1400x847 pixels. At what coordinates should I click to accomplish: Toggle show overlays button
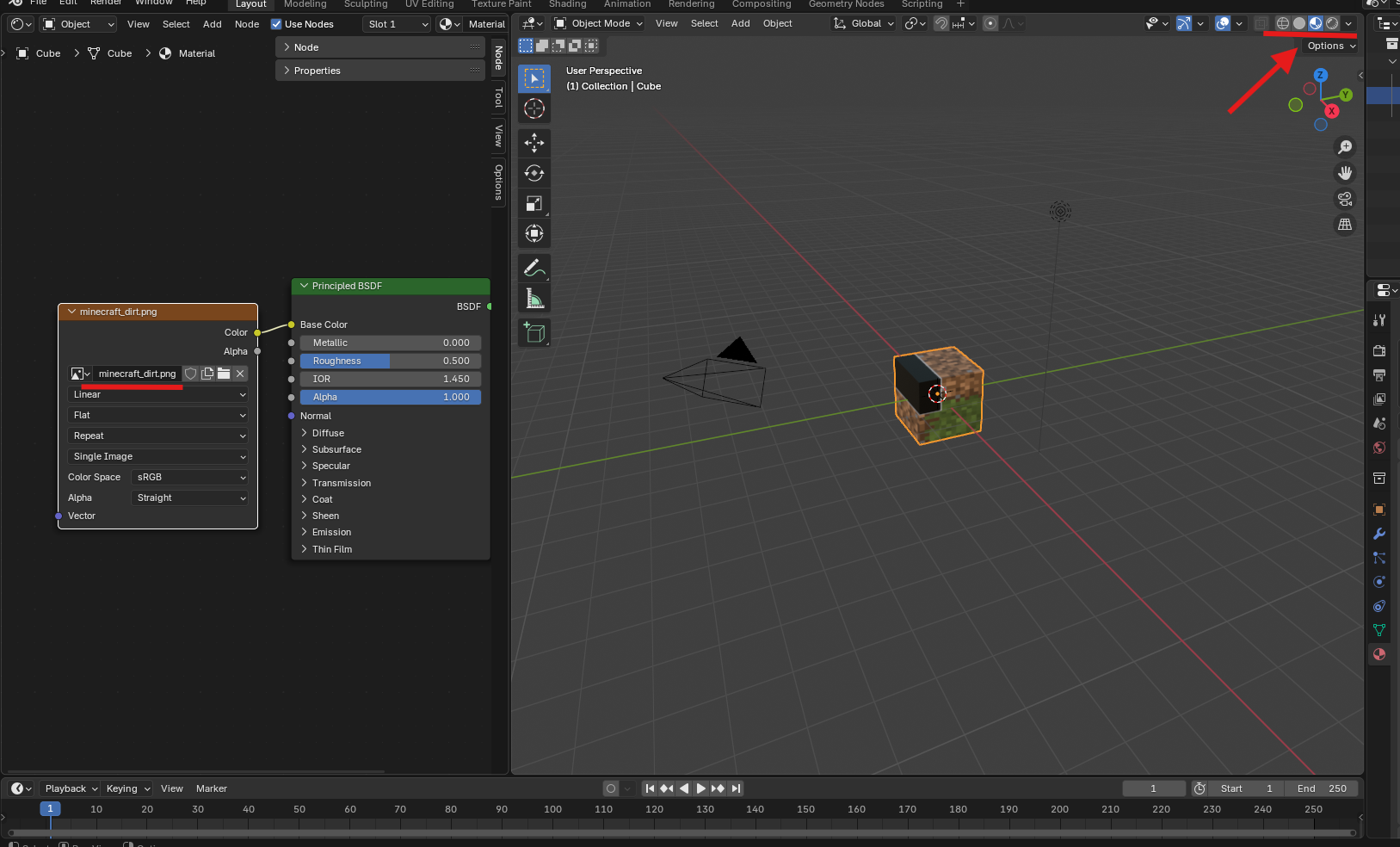click(1223, 23)
